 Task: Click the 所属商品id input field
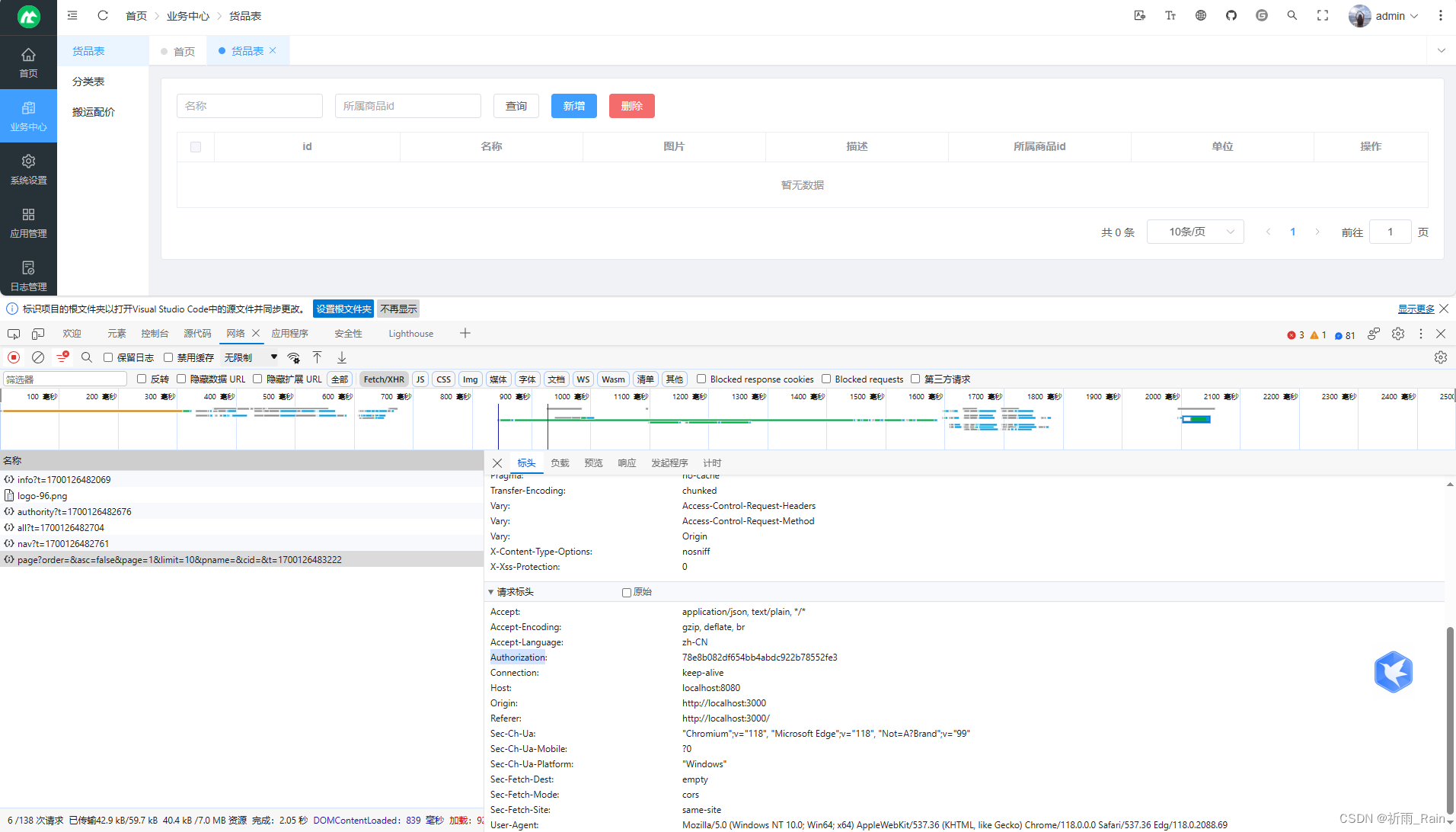point(408,106)
